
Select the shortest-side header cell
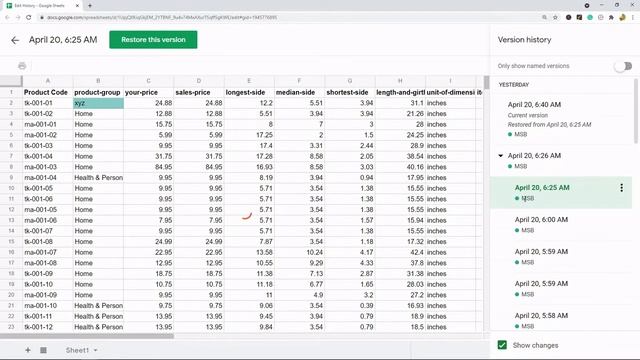point(350,92)
